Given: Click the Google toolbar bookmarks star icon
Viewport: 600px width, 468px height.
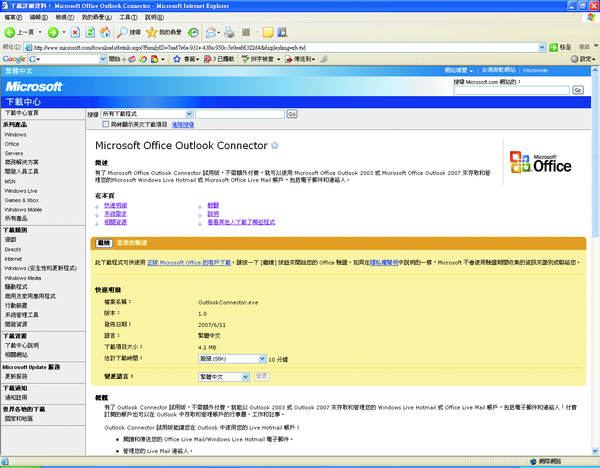Looking at the screenshot, I should click(x=177, y=59).
